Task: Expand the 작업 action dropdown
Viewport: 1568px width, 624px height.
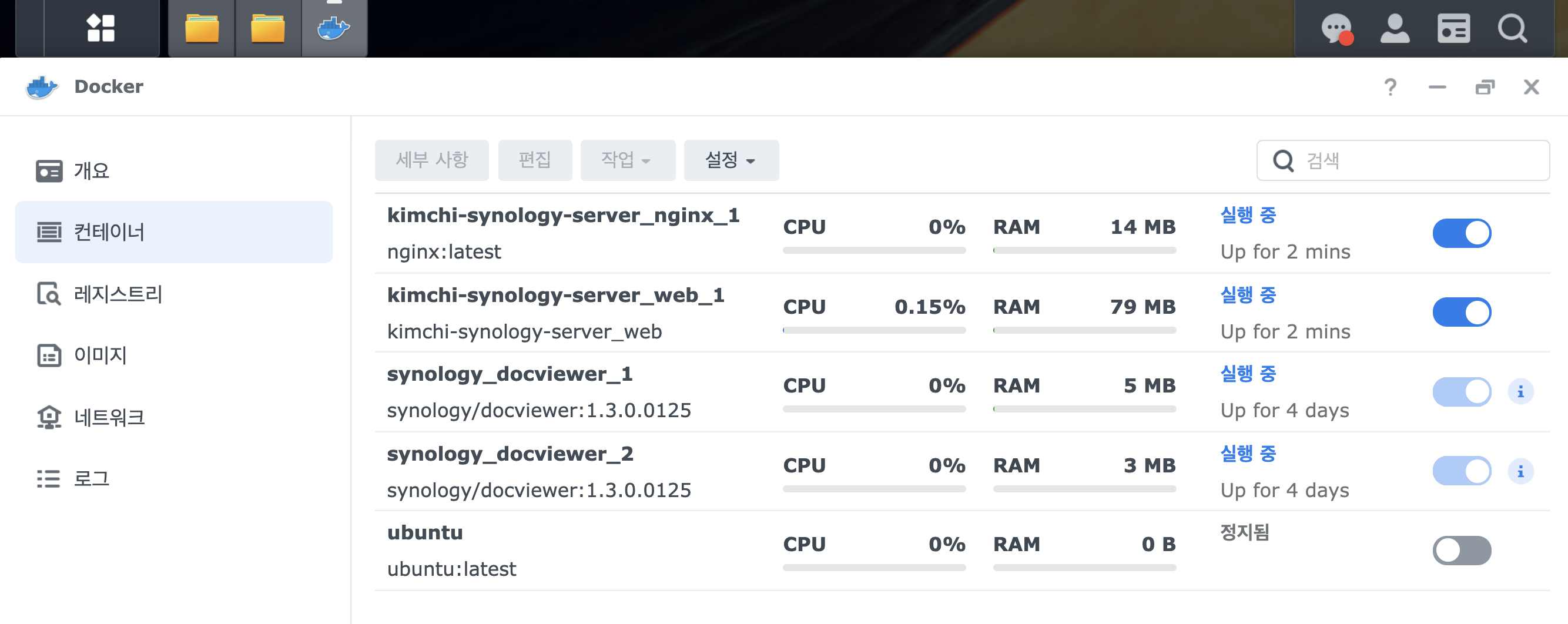Action: point(628,160)
